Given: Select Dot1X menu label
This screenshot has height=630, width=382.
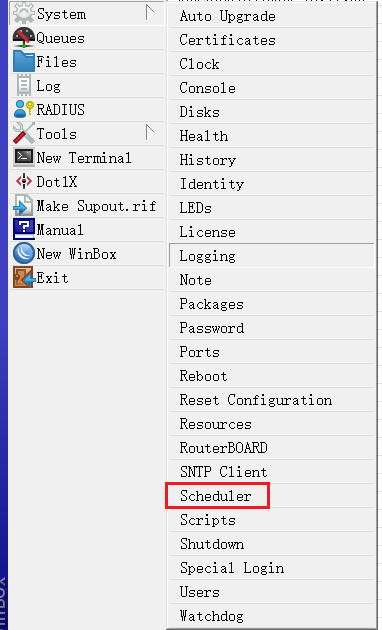Looking at the screenshot, I should click(57, 182).
